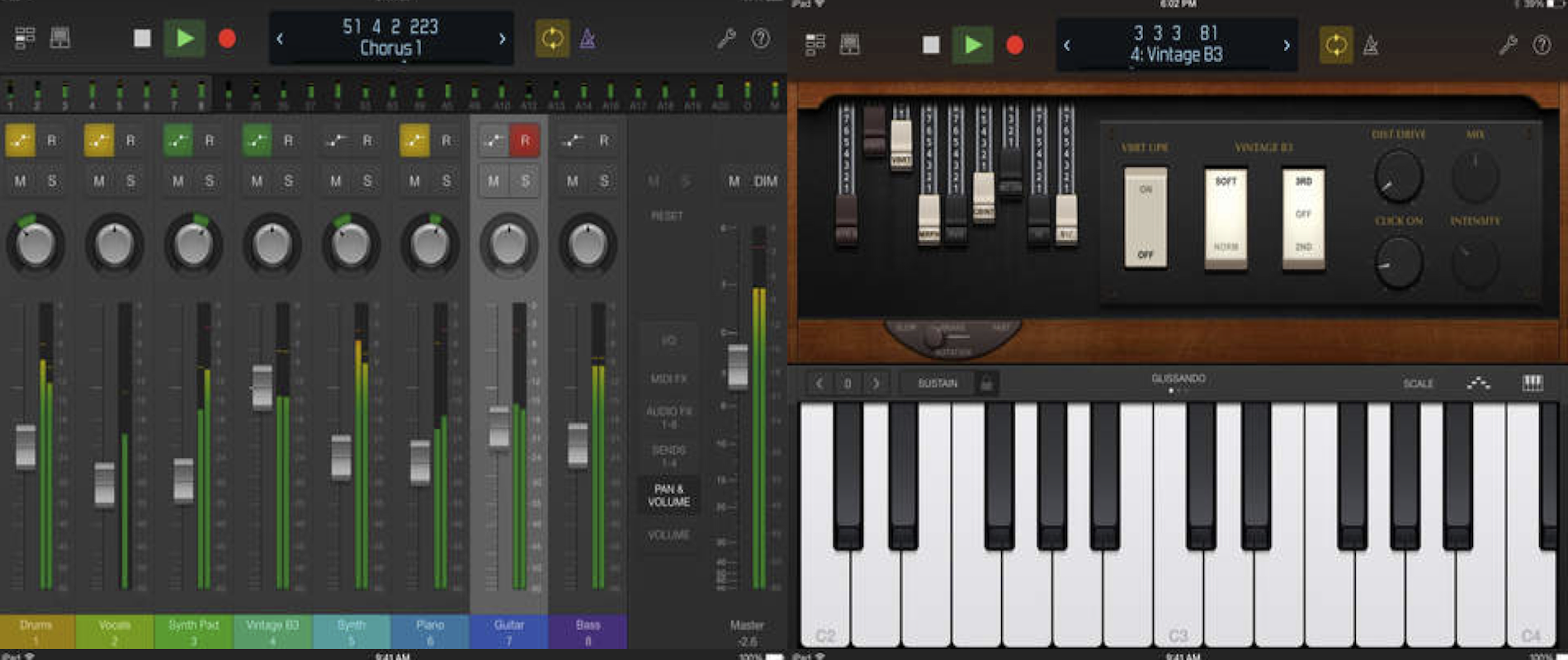The width and height of the screenshot is (1568, 660).
Task: Mute the Master channel
Action: point(734,181)
